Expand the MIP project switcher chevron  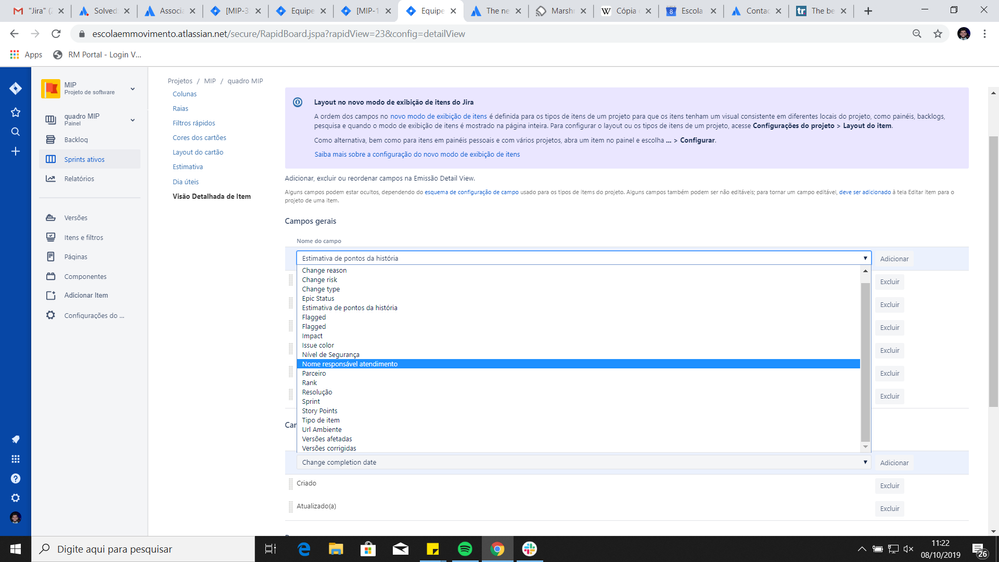coord(133,89)
